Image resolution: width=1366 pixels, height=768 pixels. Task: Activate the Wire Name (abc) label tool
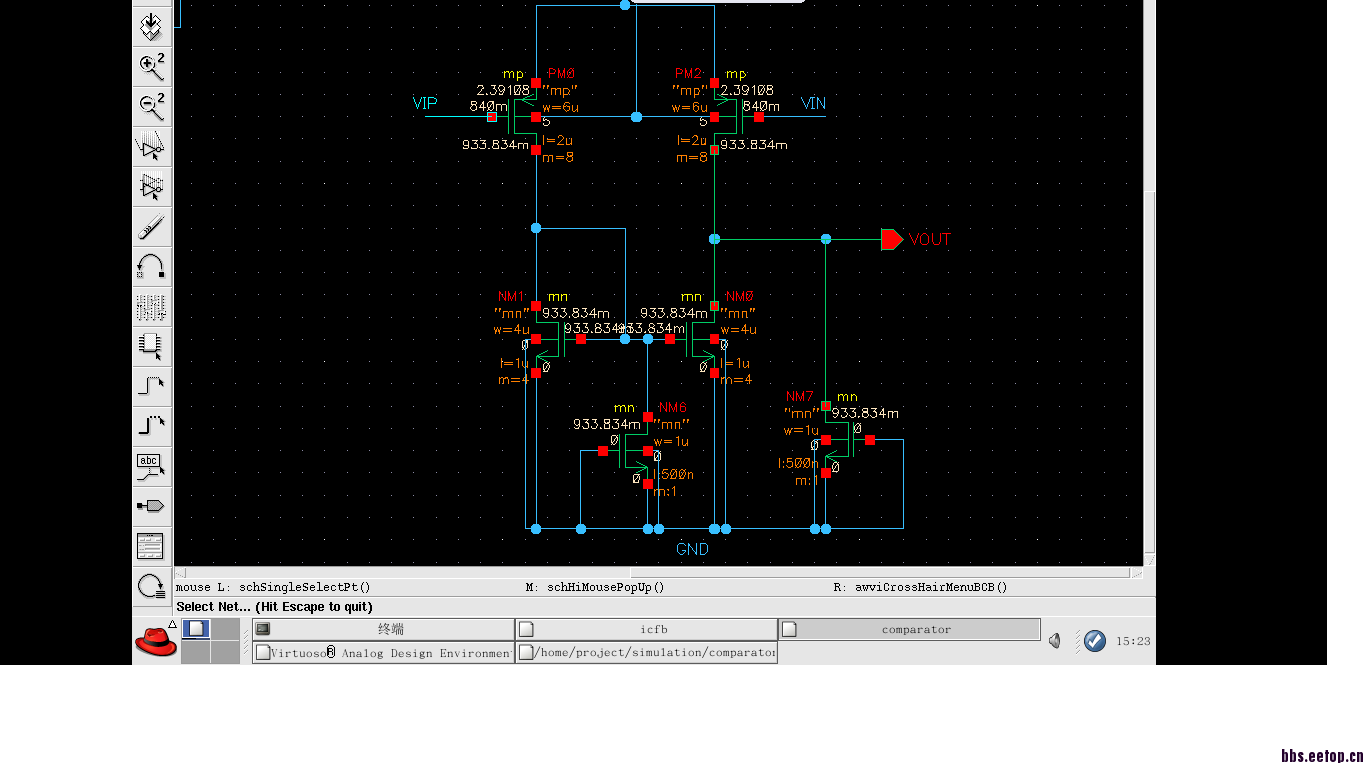[151, 466]
